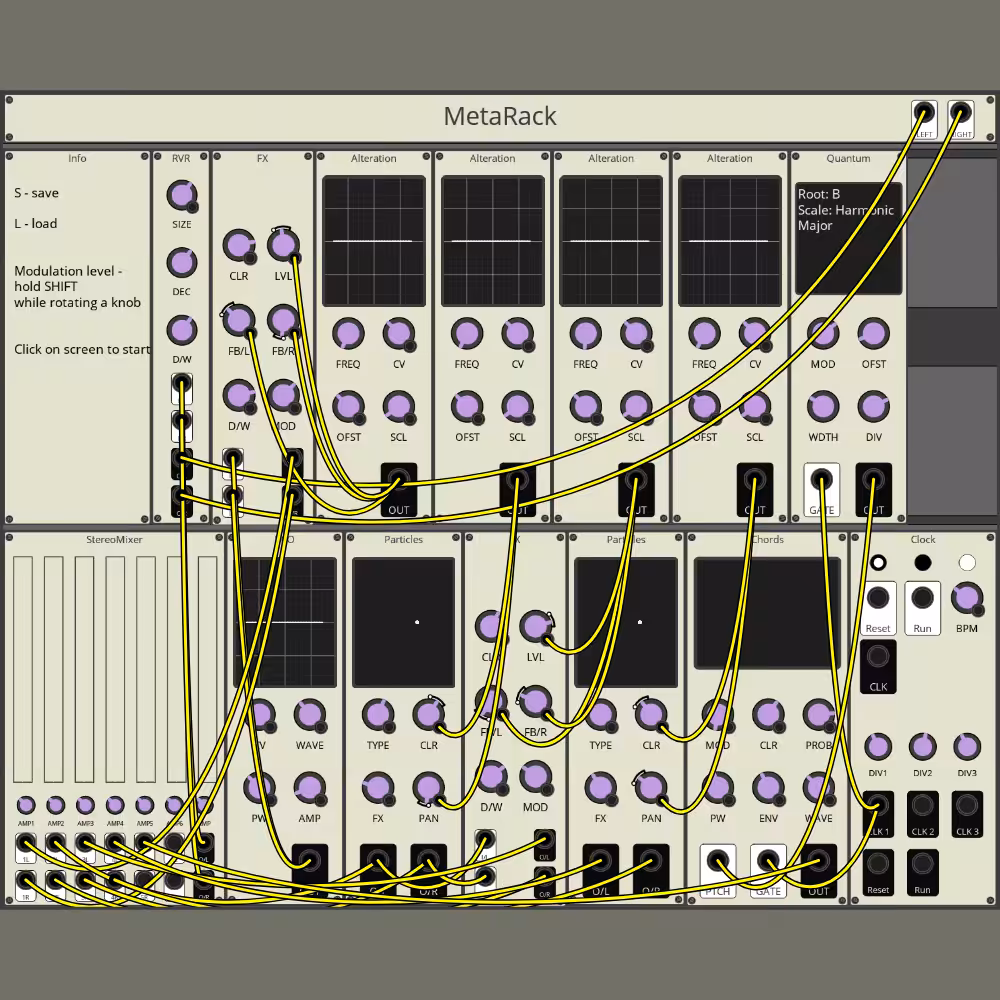Click the RVR SIZE knob
1000x1000 pixels.
pyautogui.click(x=182, y=196)
